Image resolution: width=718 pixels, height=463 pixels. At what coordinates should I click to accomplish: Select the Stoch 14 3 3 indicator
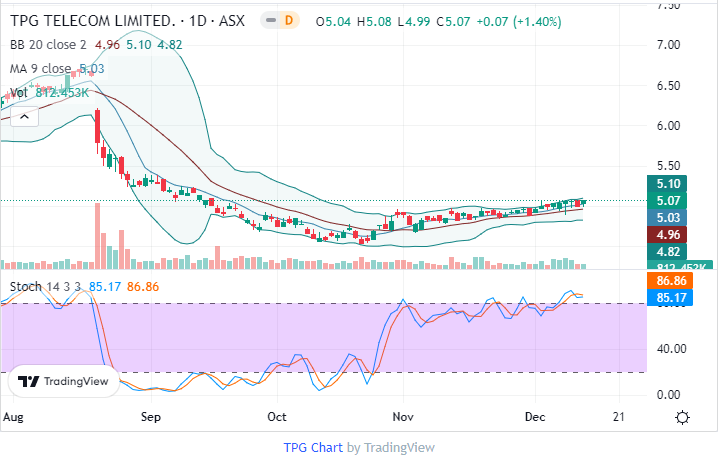pyautogui.click(x=45, y=287)
